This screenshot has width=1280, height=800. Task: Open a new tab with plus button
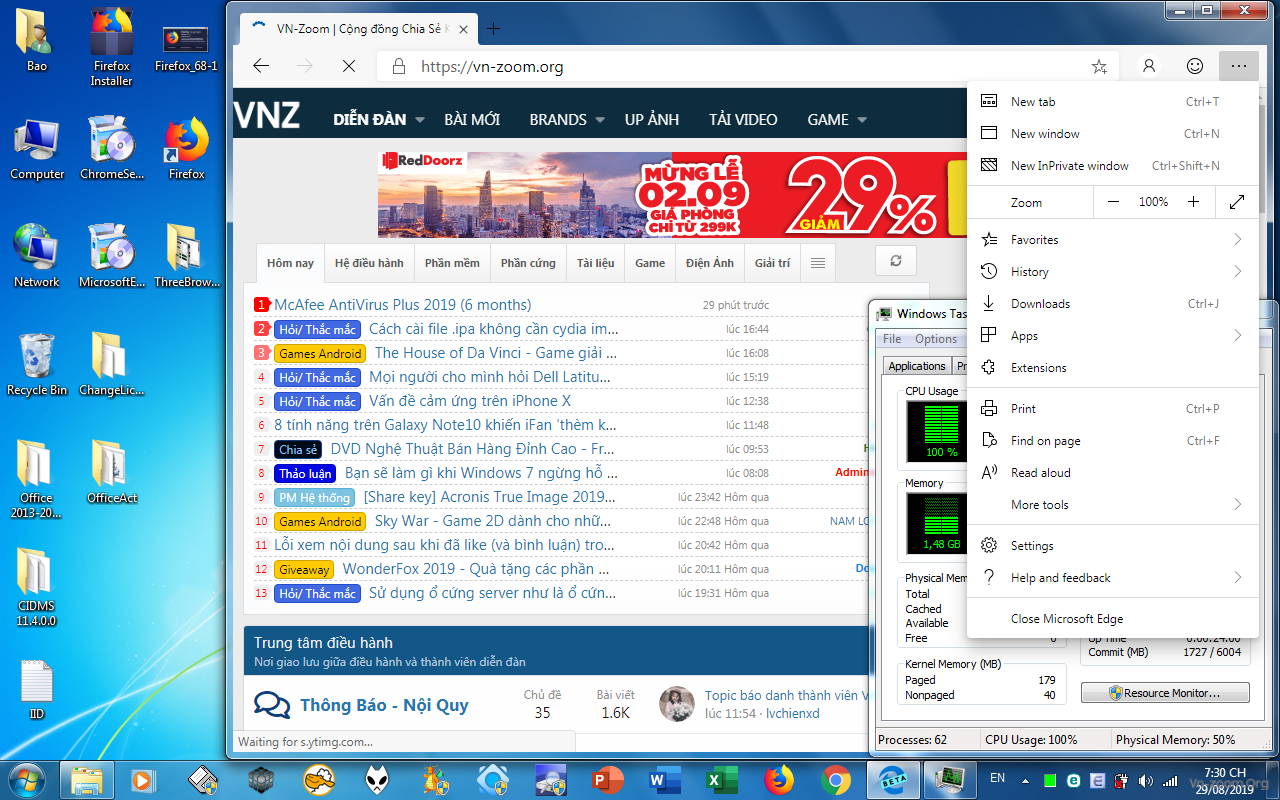[492, 28]
